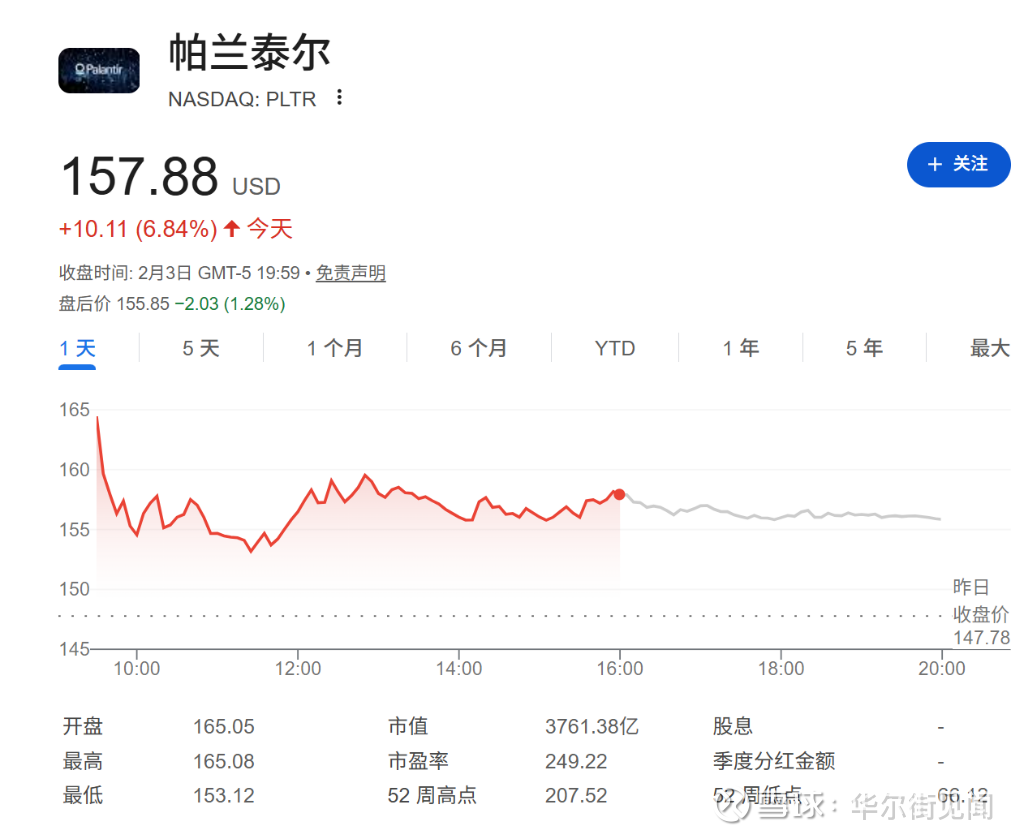Click the 帕兰泰尔 stock title
Viewport: 1024px width, 838px height.
point(249,52)
